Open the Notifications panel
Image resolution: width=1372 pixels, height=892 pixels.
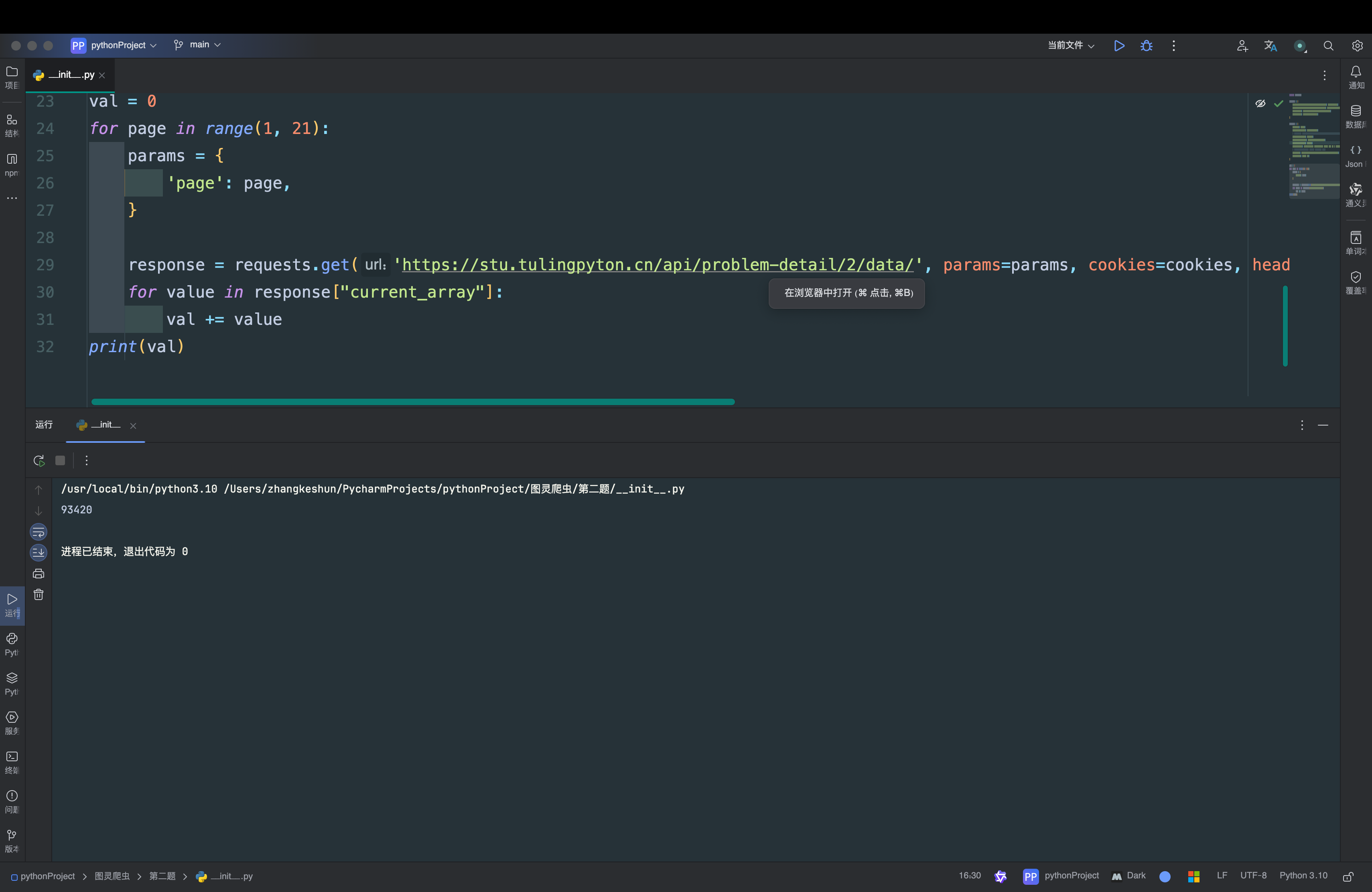click(x=1355, y=76)
